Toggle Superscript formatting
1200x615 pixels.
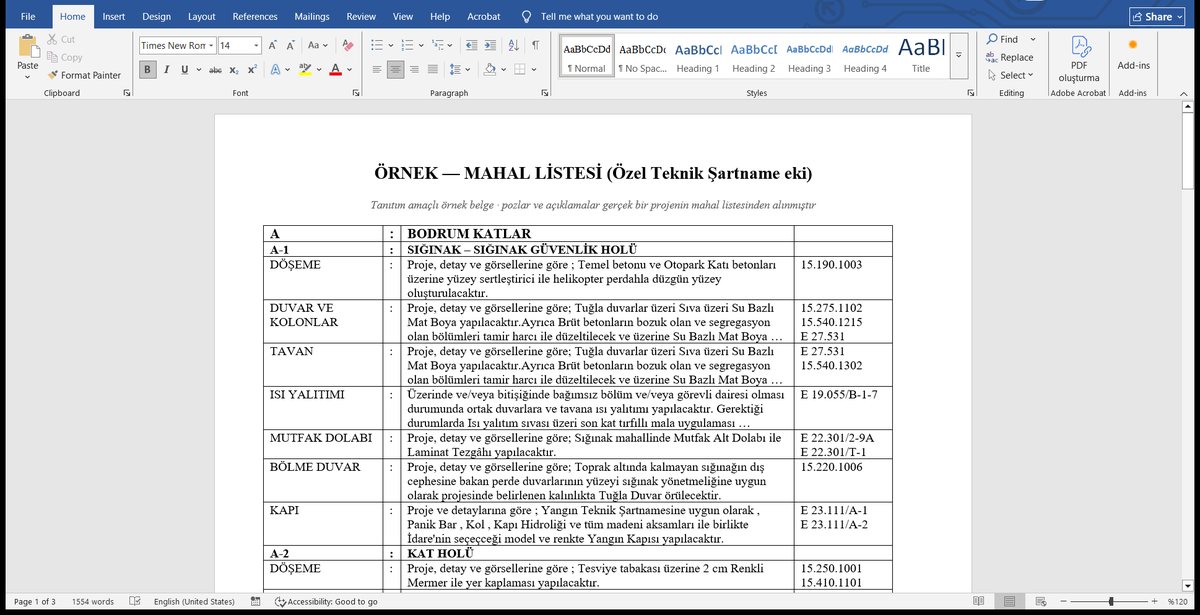pyautogui.click(x=252, y=69)
